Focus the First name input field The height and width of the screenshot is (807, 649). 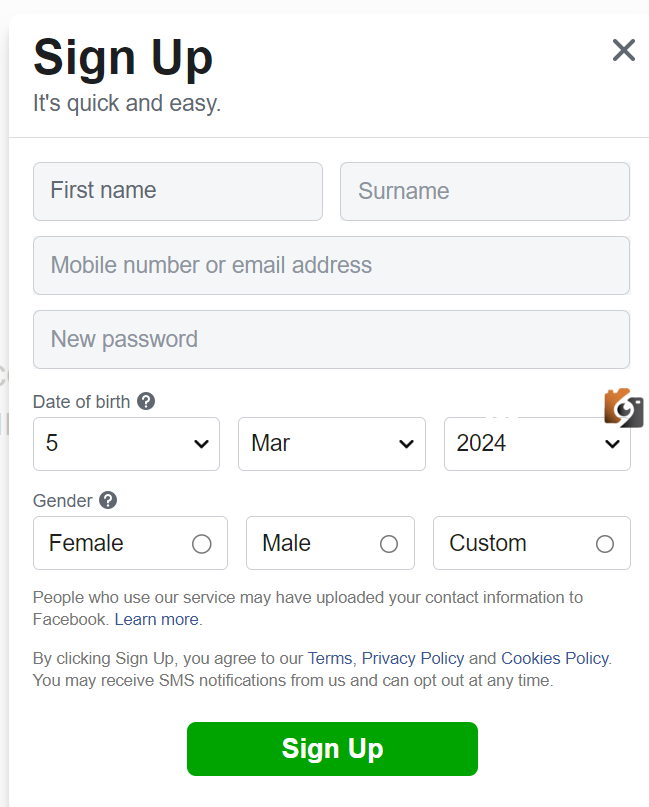(178, 191)
